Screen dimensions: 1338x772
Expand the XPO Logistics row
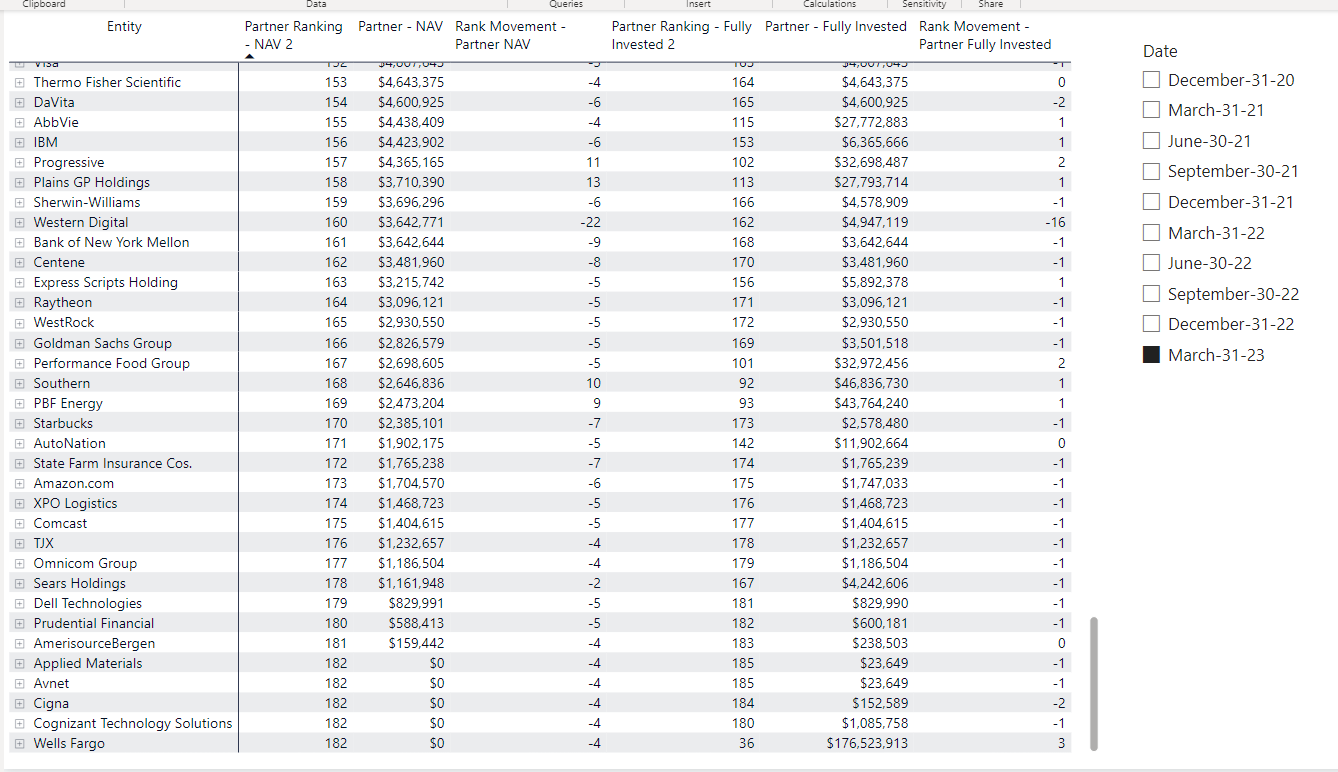[x=19, y=503]
